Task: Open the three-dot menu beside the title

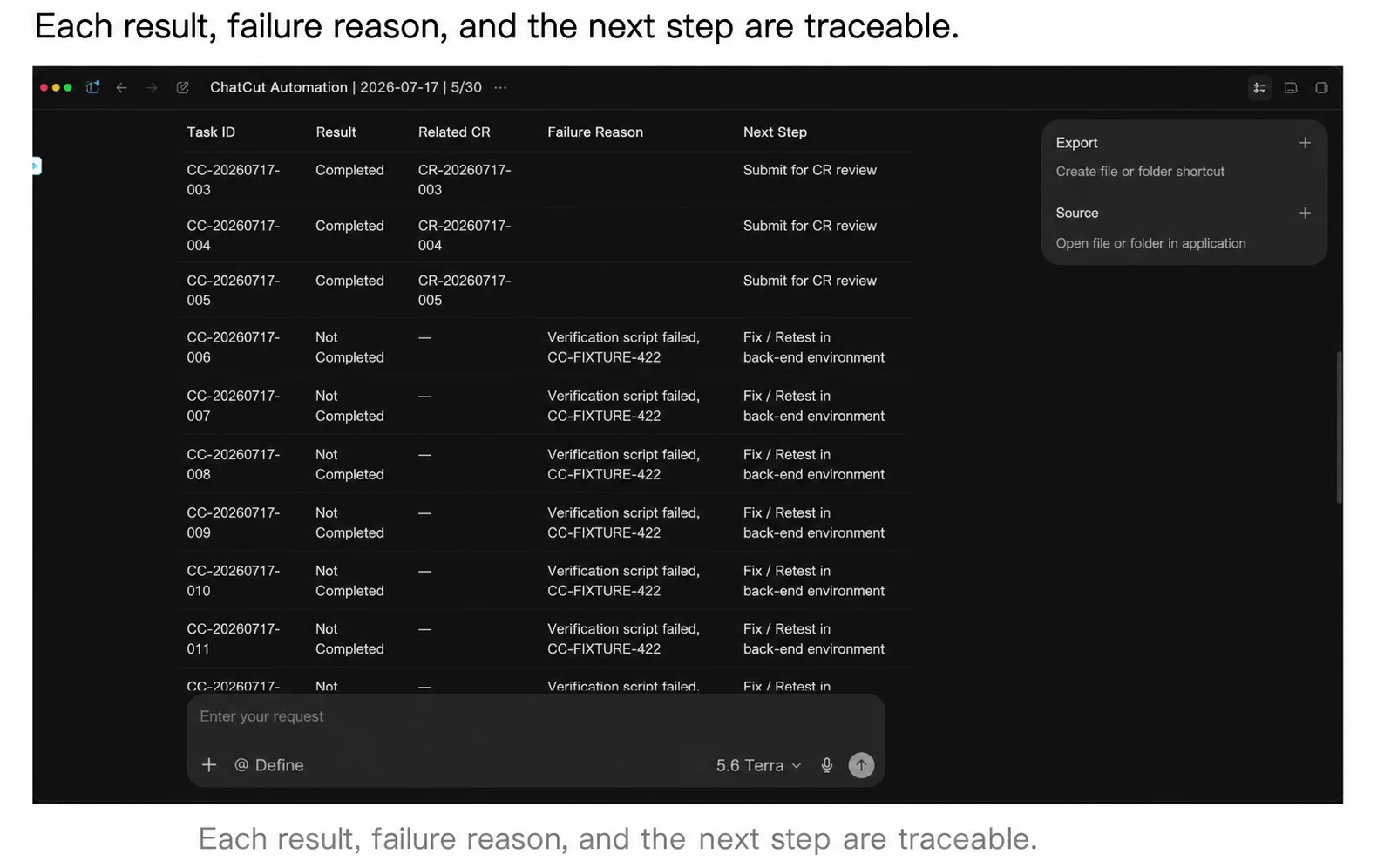Action: [x=500, y=87]
